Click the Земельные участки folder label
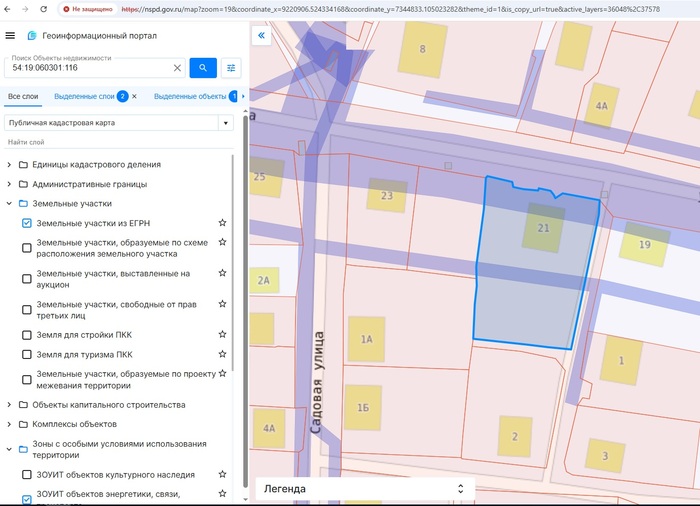 [x=72, y=204]
